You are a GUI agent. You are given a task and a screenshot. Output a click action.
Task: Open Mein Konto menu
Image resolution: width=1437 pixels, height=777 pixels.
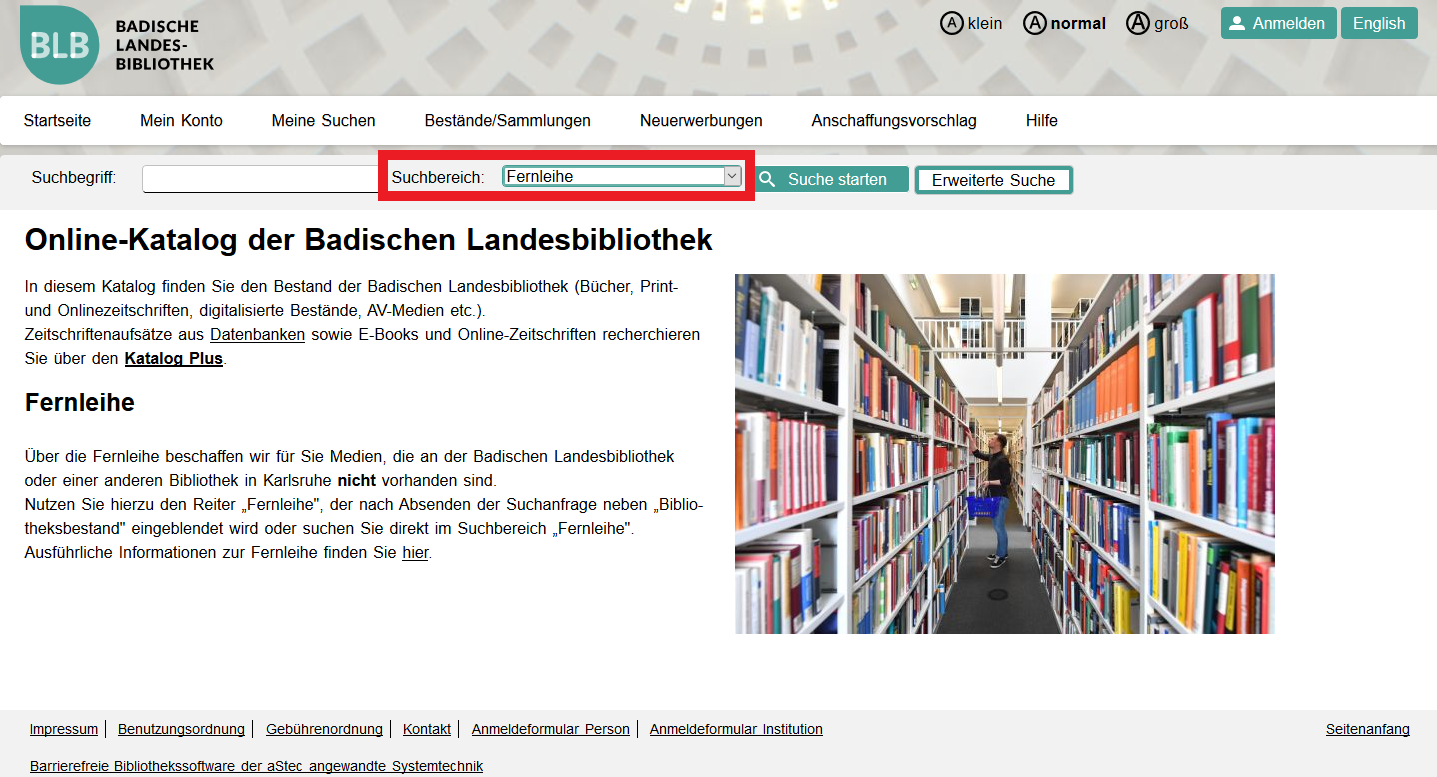(181, 121)
